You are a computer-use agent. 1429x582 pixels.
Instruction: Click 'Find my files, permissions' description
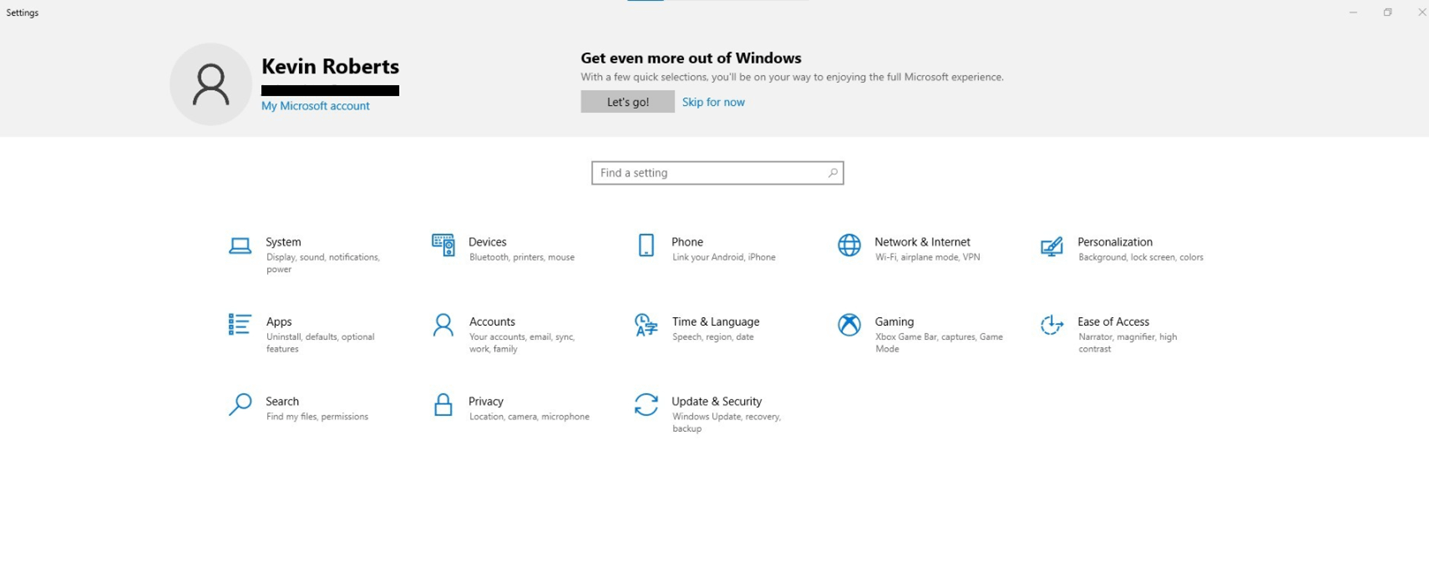coord(317,417)
